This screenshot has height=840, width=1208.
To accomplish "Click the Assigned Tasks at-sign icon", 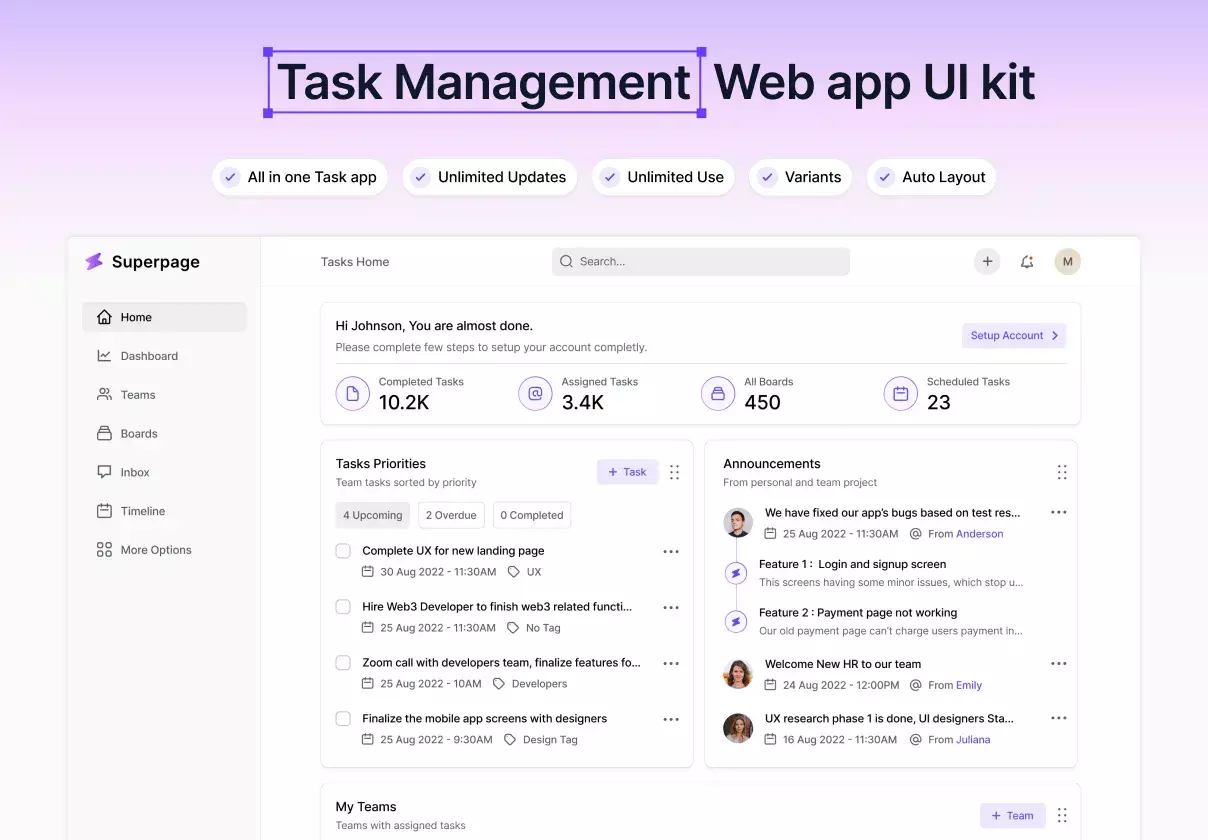I will pyautogui.click(x=535, y=393).
